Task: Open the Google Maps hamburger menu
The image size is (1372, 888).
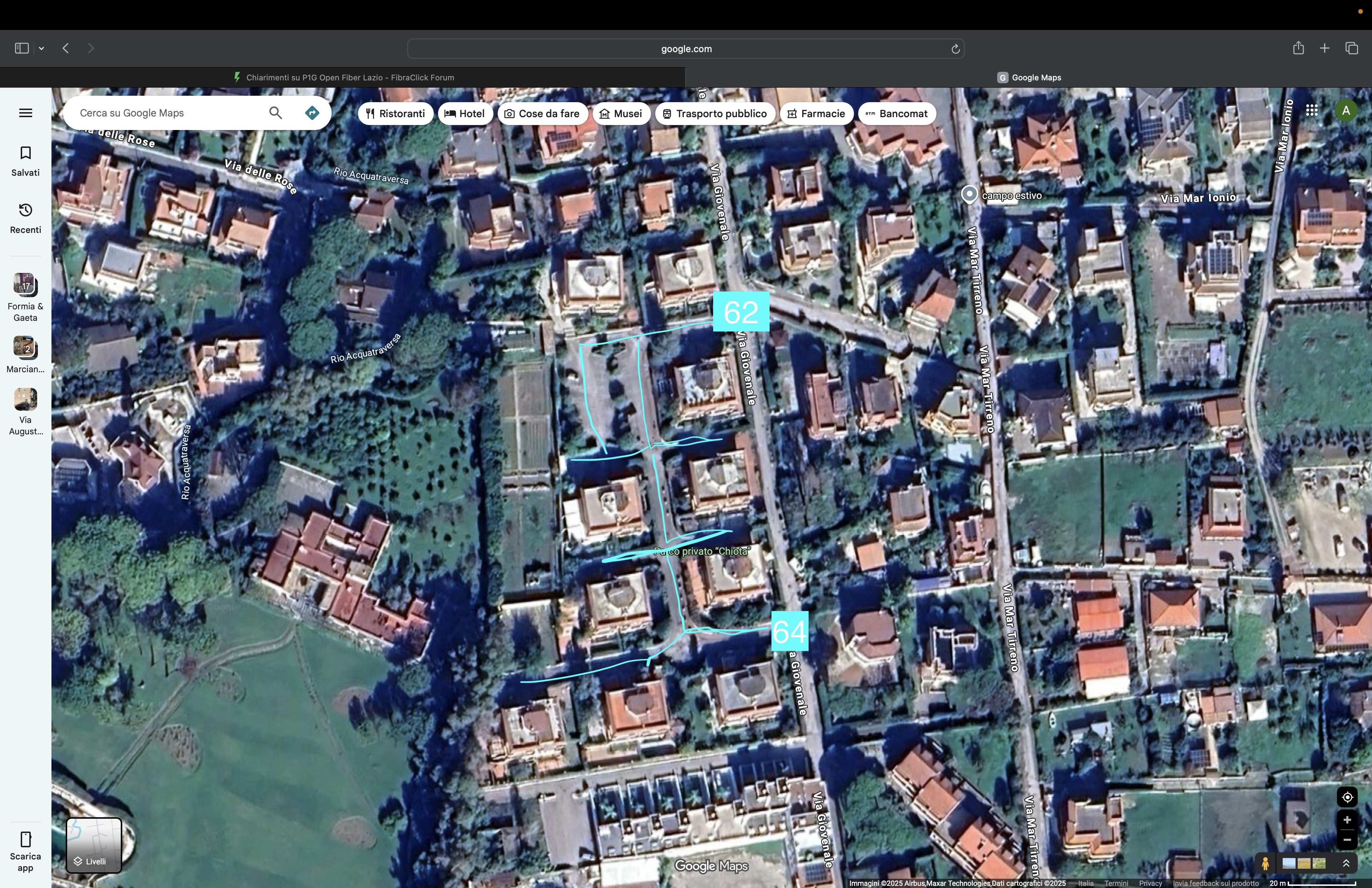Action: coord(25,113)
